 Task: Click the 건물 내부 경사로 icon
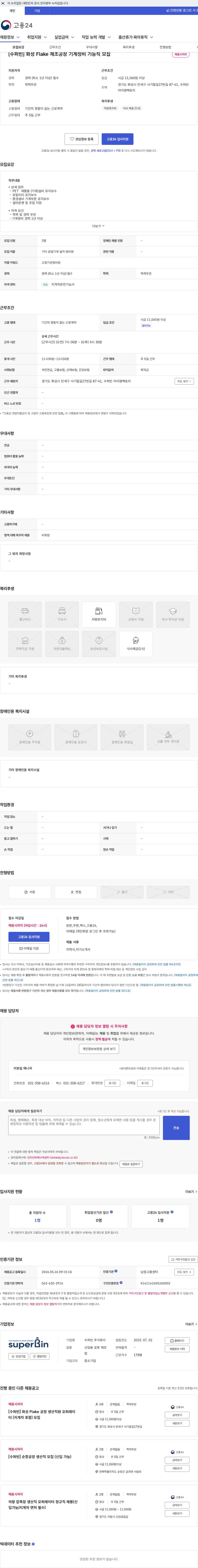pos(168,737)
